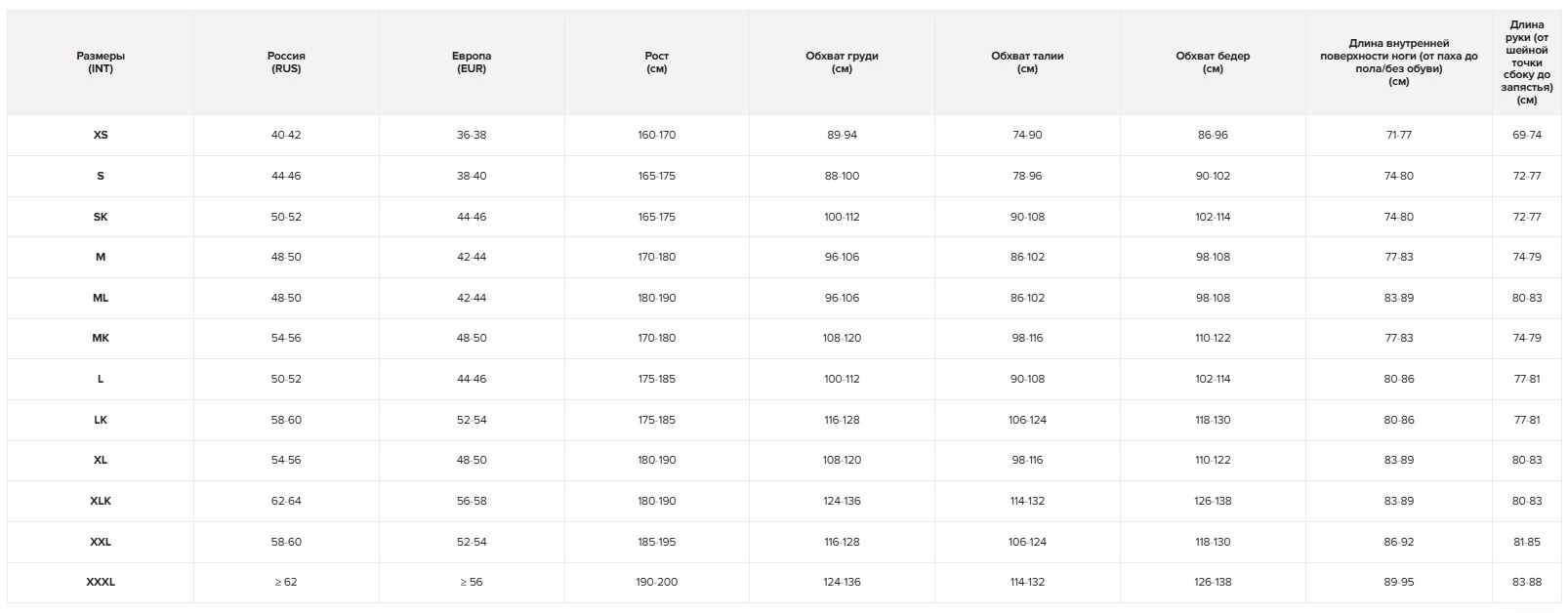The height and width of the screenshot is (613, 1568).
Task: Select the Рост (см) header cell
Action: (x=657, y=62)
